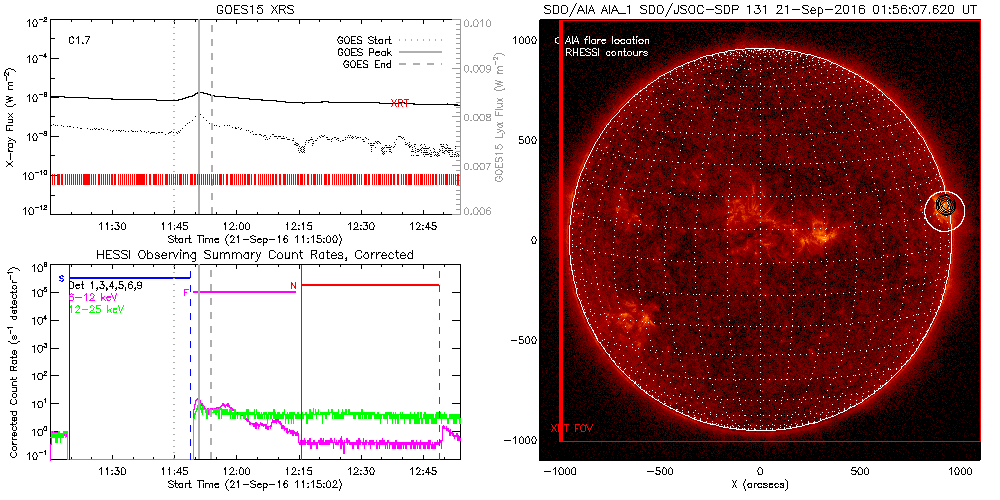Click the red XRT label on GOES plot
This screenshot has height=500, width=1000.
(400, 103)
